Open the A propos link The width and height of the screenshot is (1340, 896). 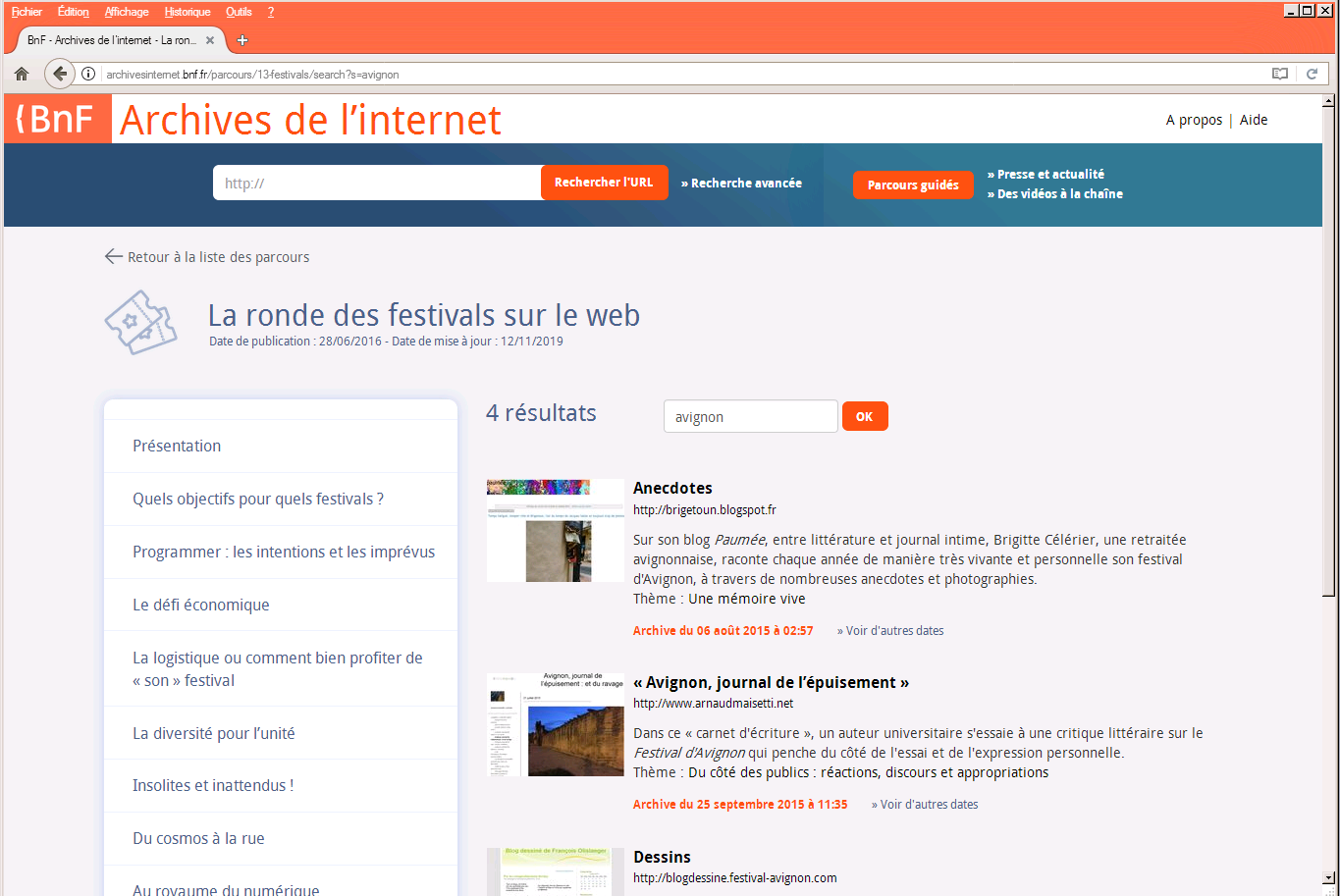coord(1194,120)
